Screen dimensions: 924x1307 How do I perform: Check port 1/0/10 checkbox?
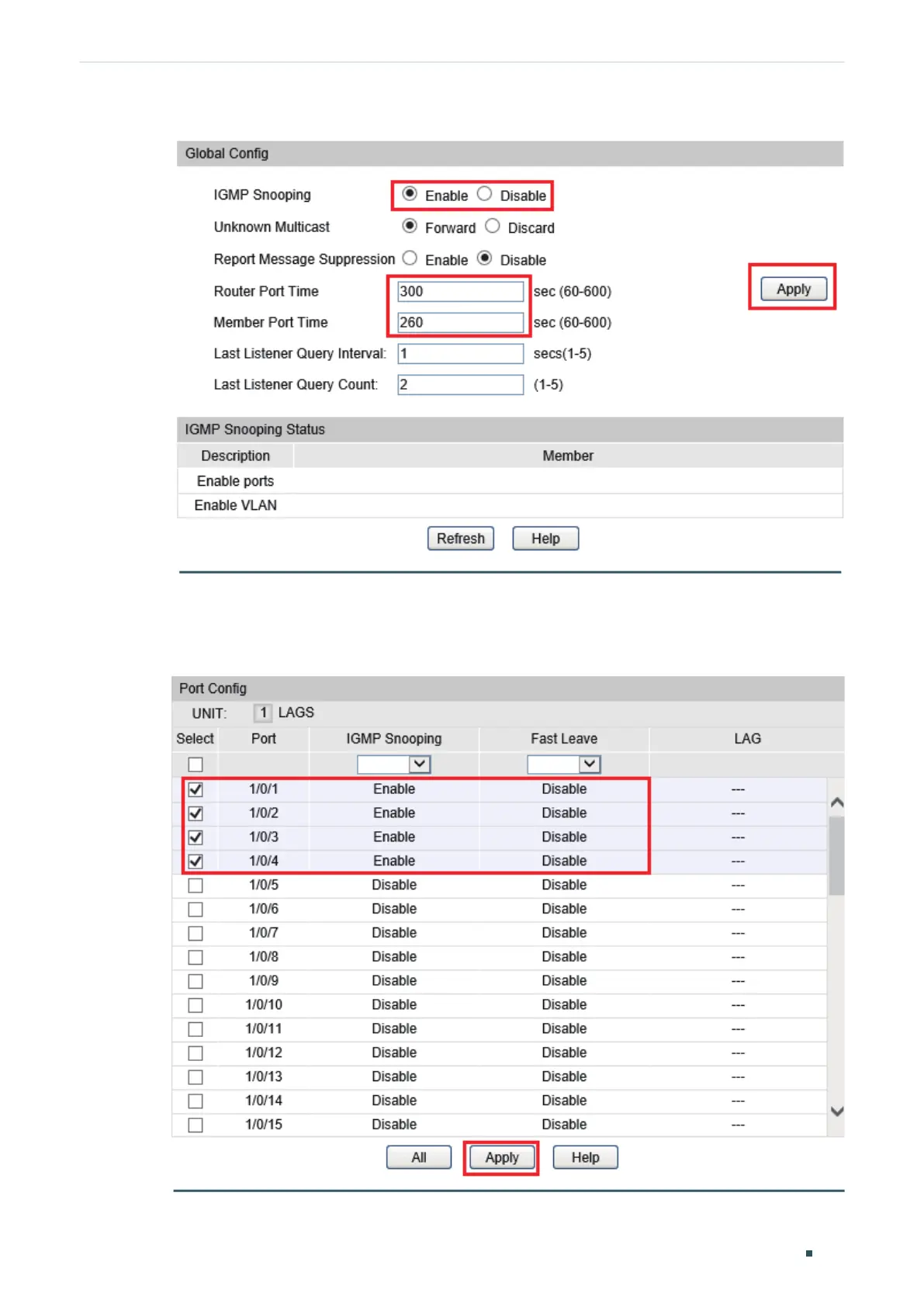pyautogui.click(x=196, y=1005)
